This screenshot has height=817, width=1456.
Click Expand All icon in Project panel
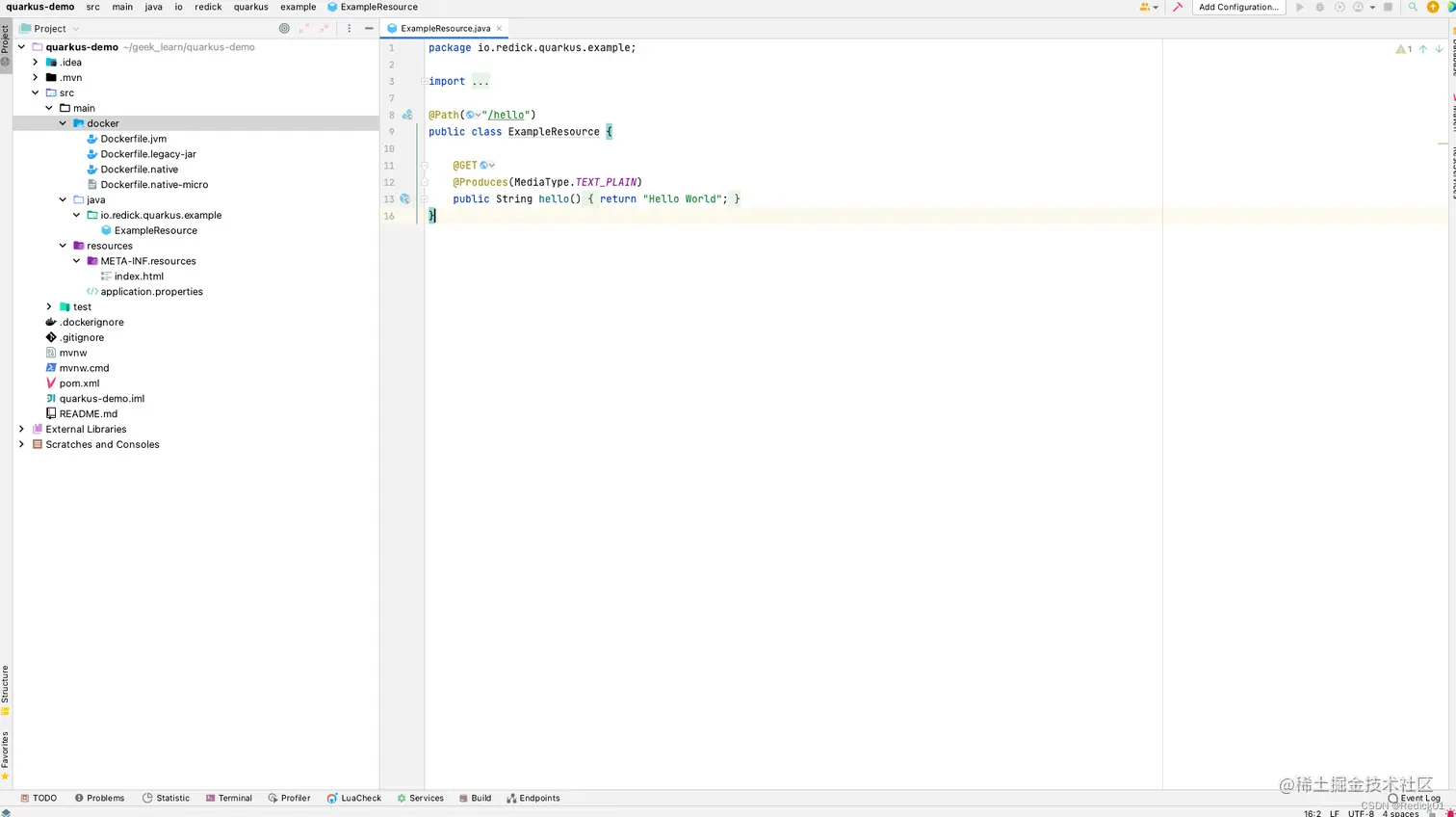[304, 28]
